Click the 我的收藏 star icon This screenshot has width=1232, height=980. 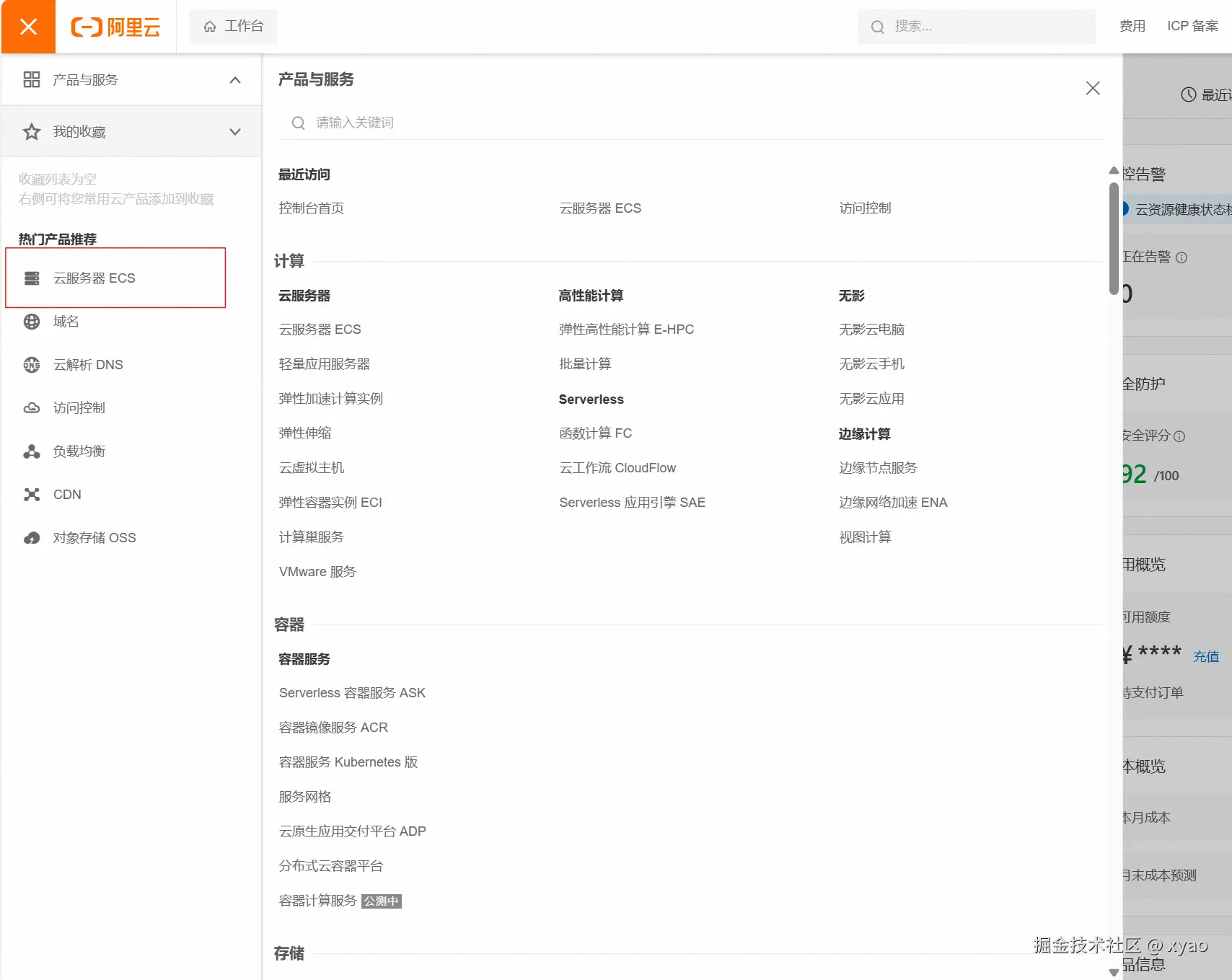[32, 131]
